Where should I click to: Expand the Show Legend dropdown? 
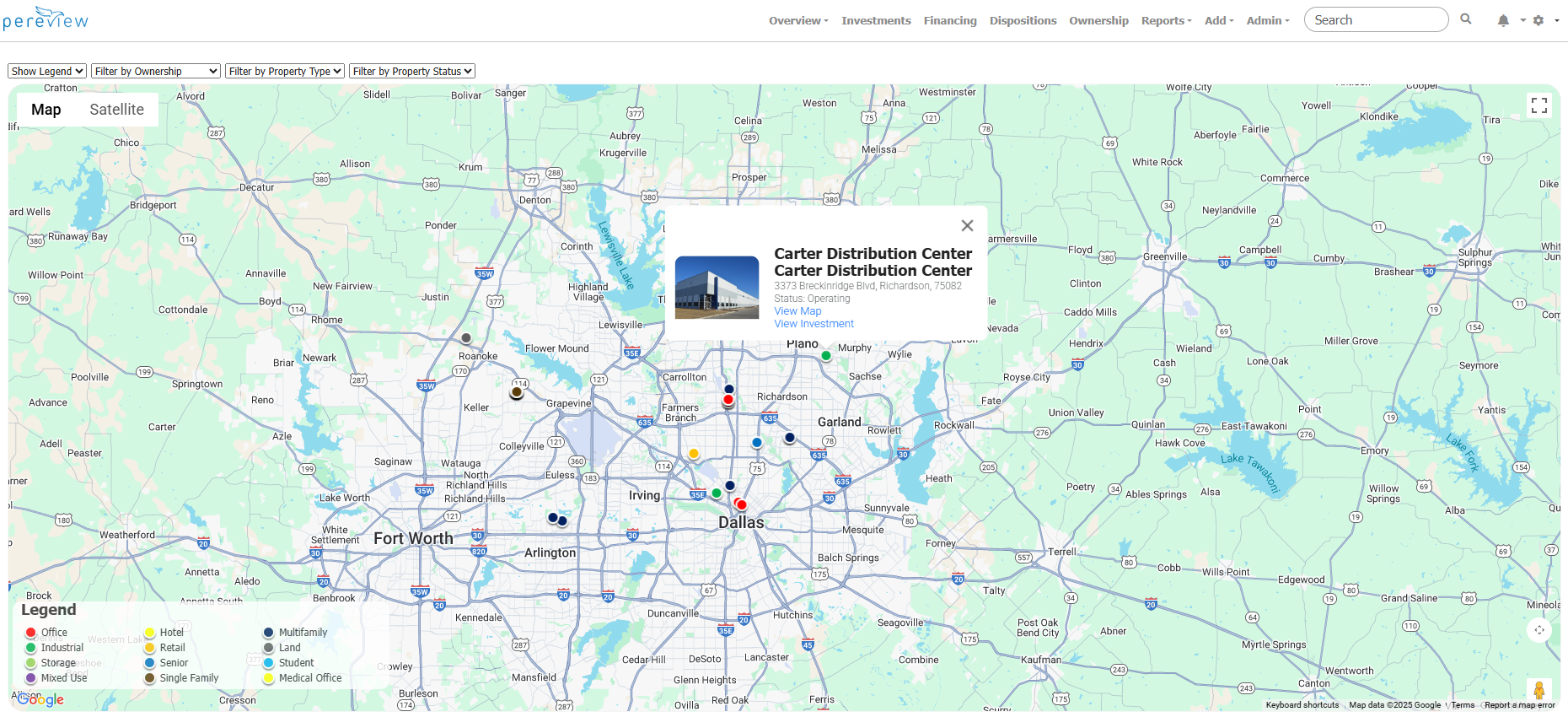47,72
